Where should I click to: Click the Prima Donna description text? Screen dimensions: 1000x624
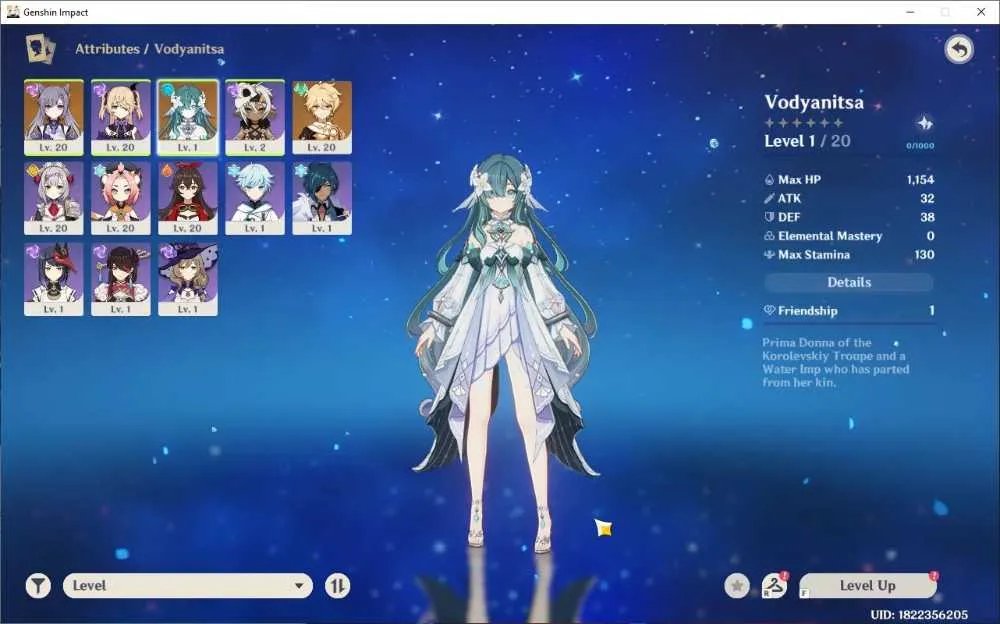pos(835,362)
